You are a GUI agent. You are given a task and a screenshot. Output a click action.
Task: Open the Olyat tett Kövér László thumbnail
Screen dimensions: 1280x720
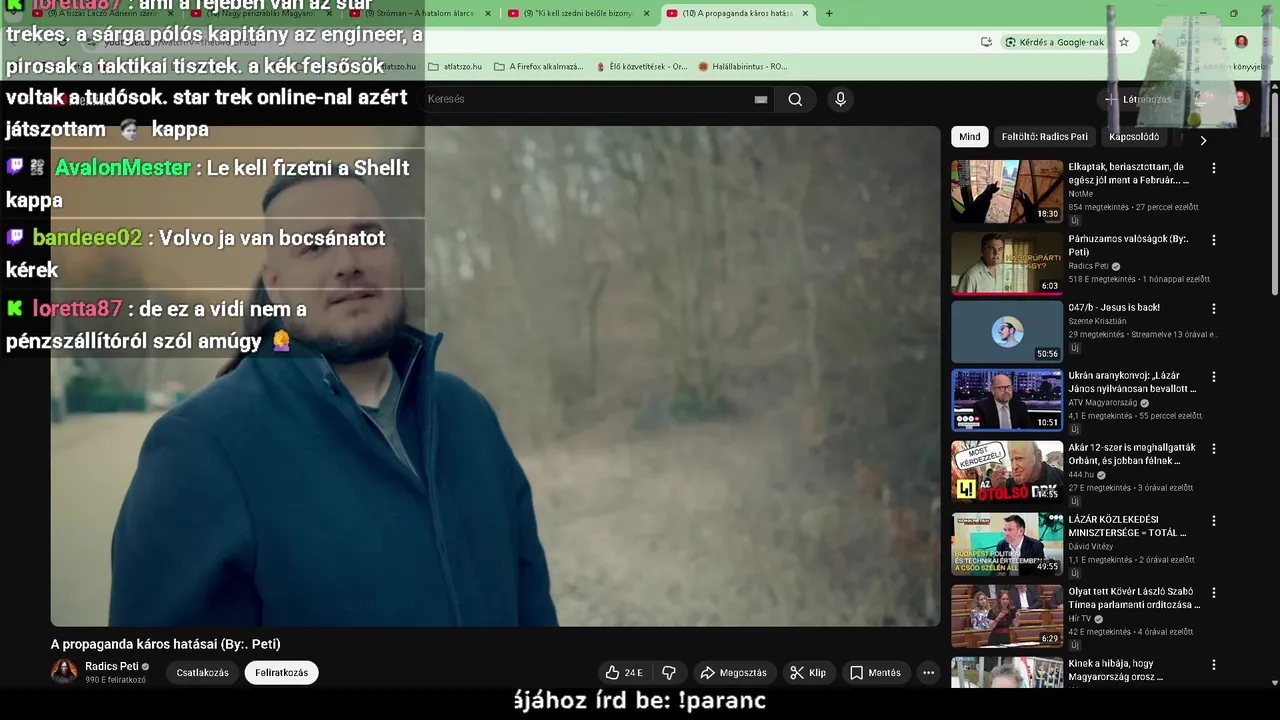[x=1007, y=616]
